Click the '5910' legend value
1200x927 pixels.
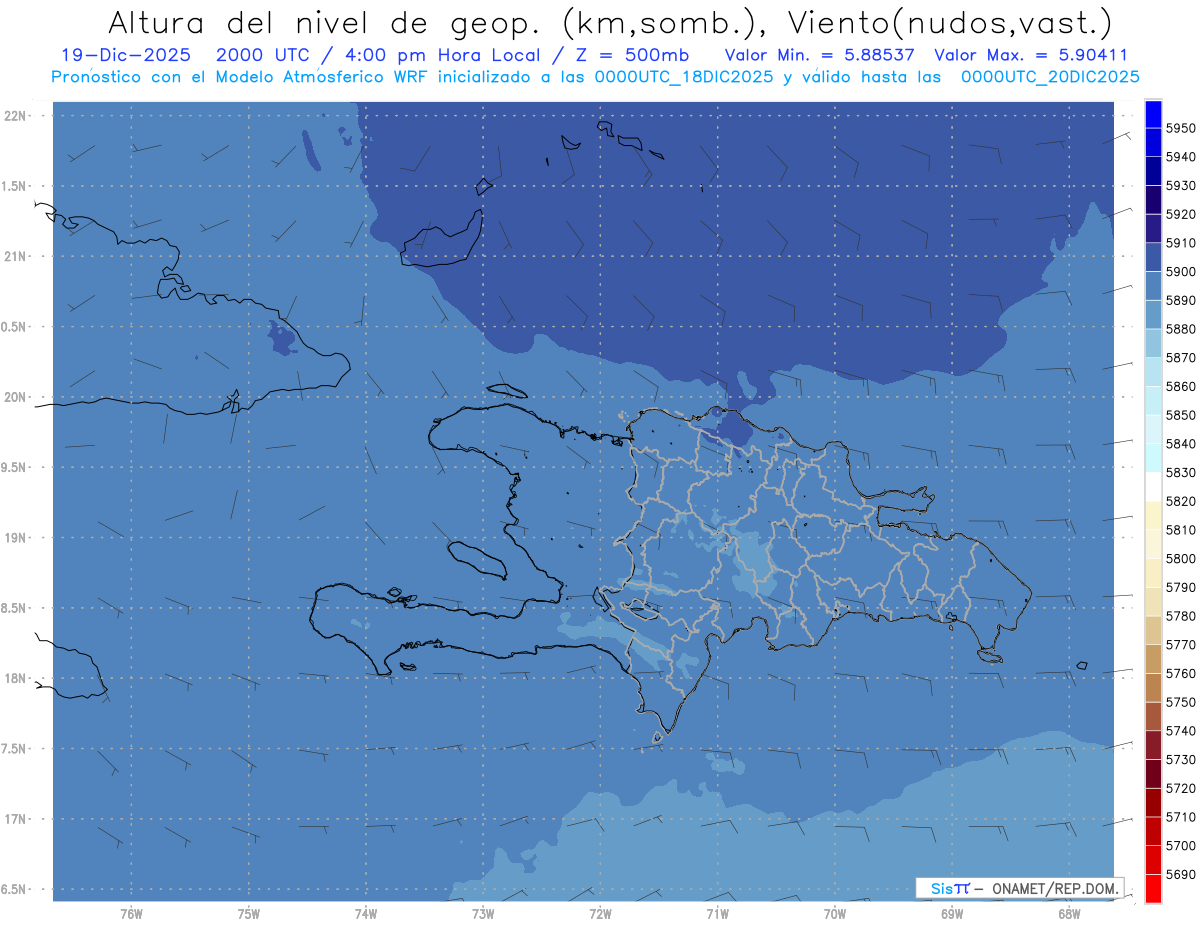click(x=1180, y=243)
